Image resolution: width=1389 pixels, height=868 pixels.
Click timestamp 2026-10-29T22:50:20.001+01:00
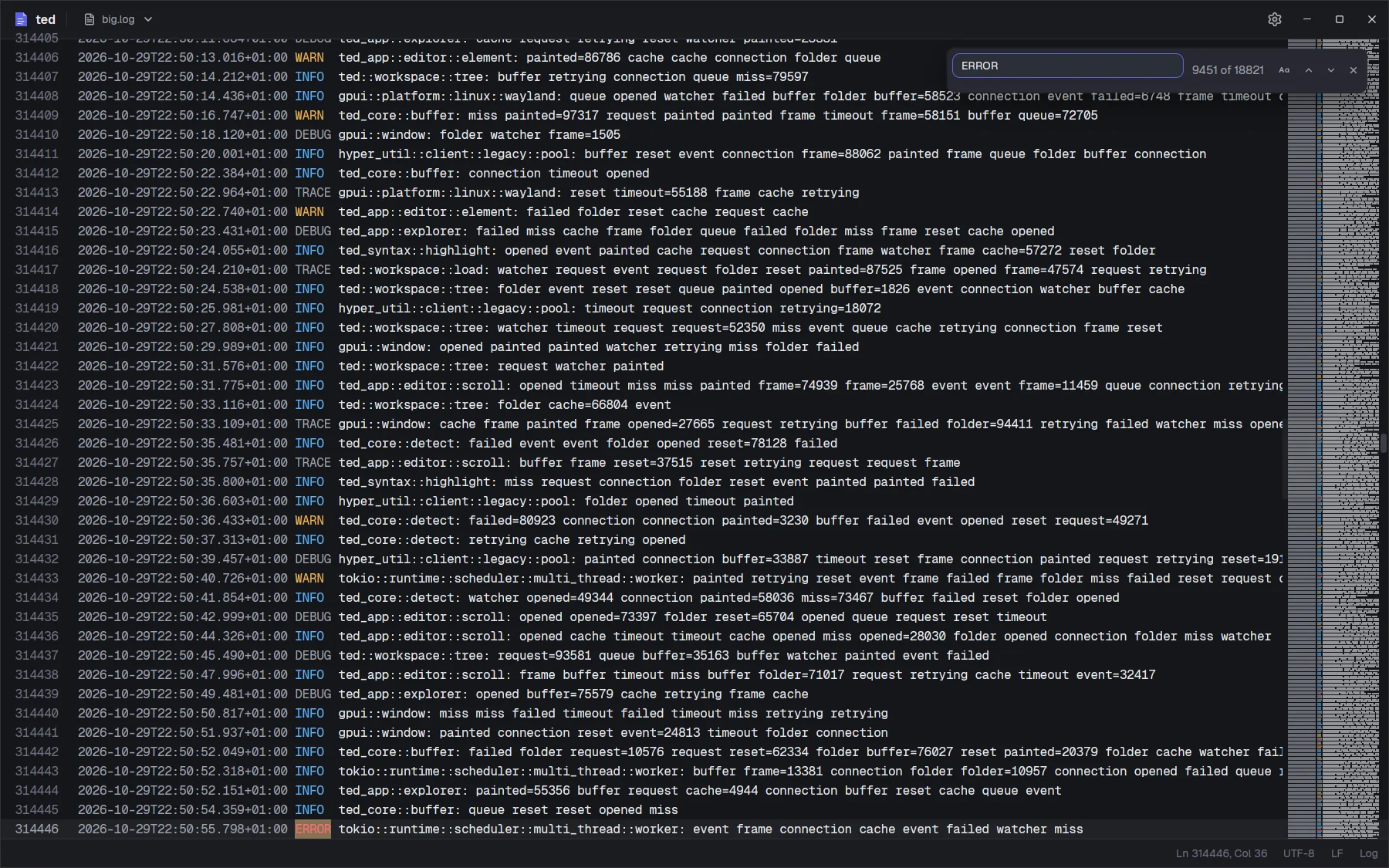(183, 154)
